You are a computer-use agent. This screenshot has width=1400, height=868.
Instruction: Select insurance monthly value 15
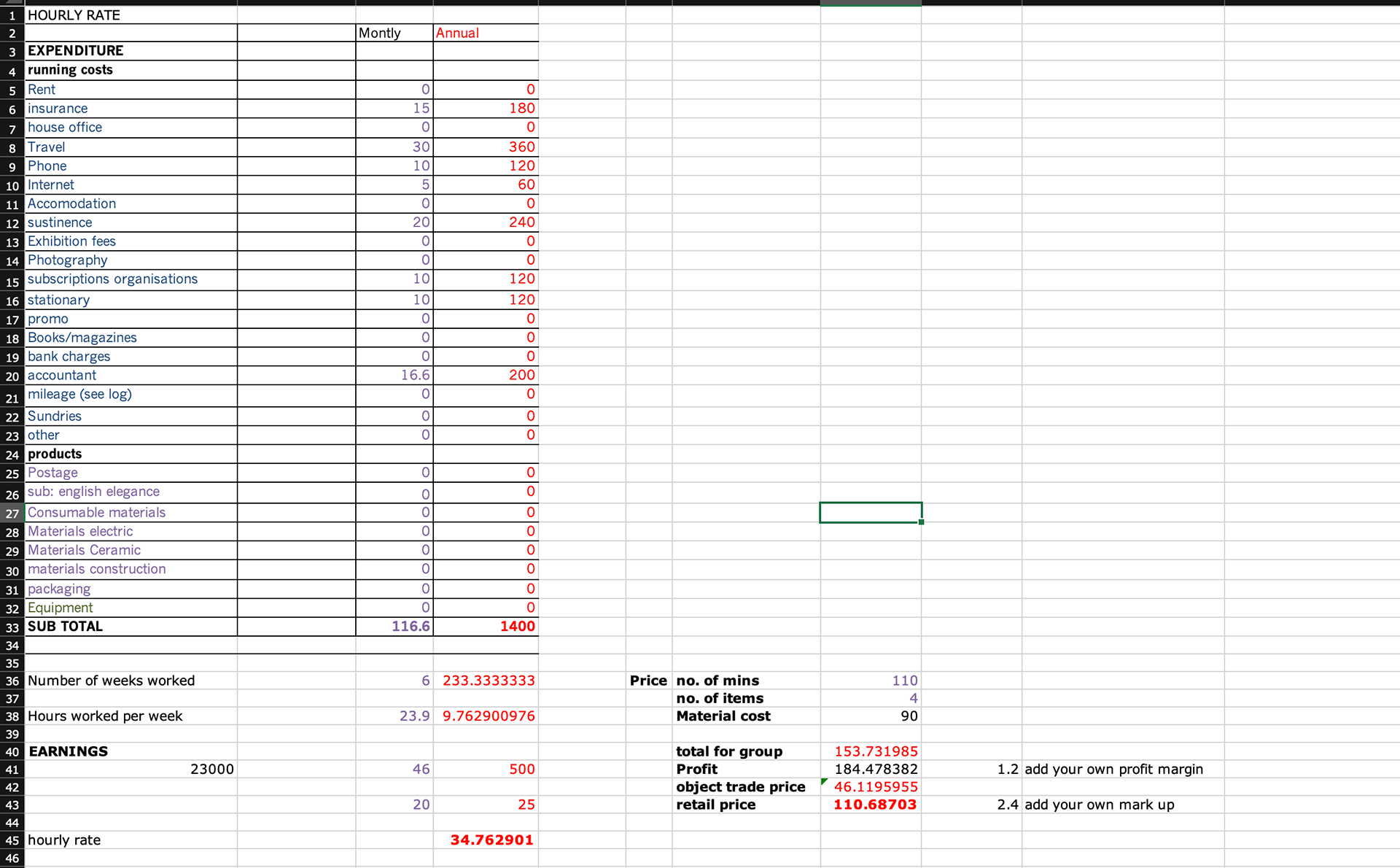[x=394, y=108]
